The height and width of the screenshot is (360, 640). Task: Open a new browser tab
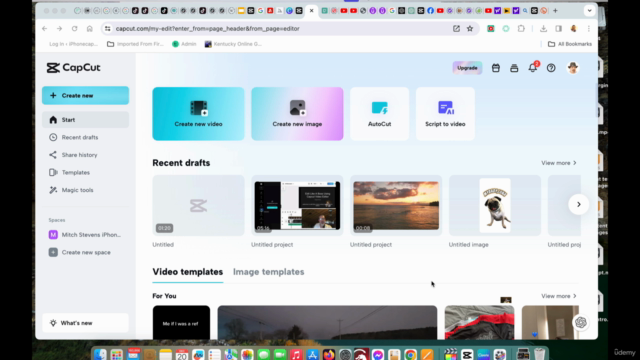tap(555, 11)
